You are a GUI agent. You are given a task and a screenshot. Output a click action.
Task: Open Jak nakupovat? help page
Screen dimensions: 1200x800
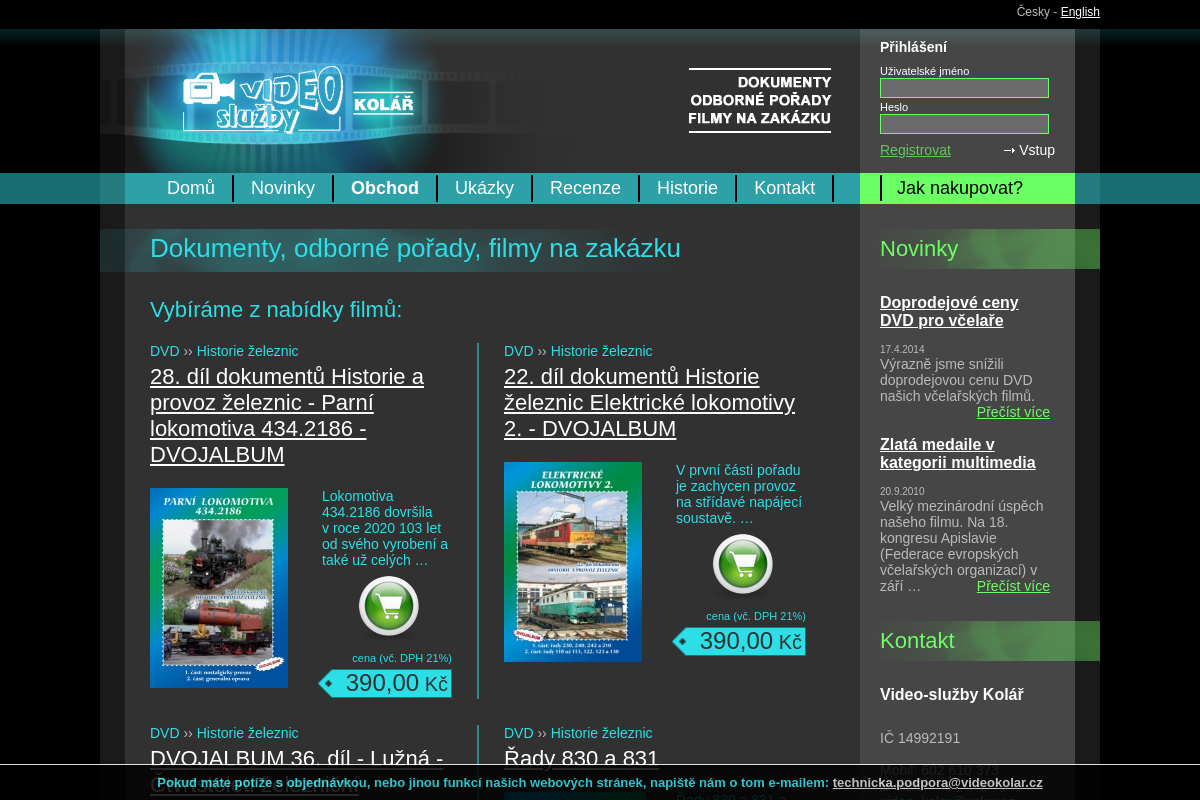tap(960, 188)
